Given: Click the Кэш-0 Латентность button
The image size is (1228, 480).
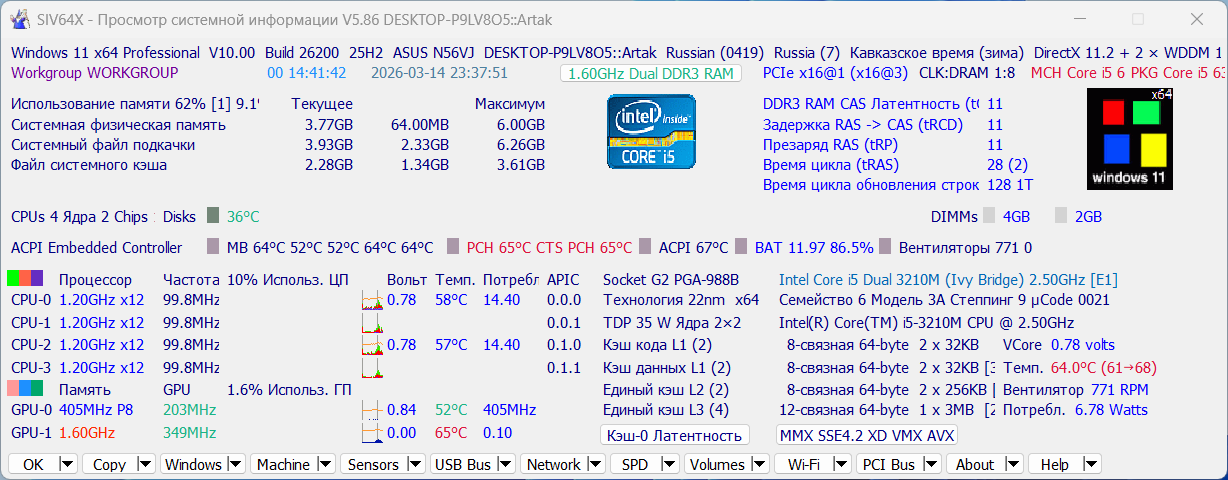Looking at the screenshot, I should [674, 435].
